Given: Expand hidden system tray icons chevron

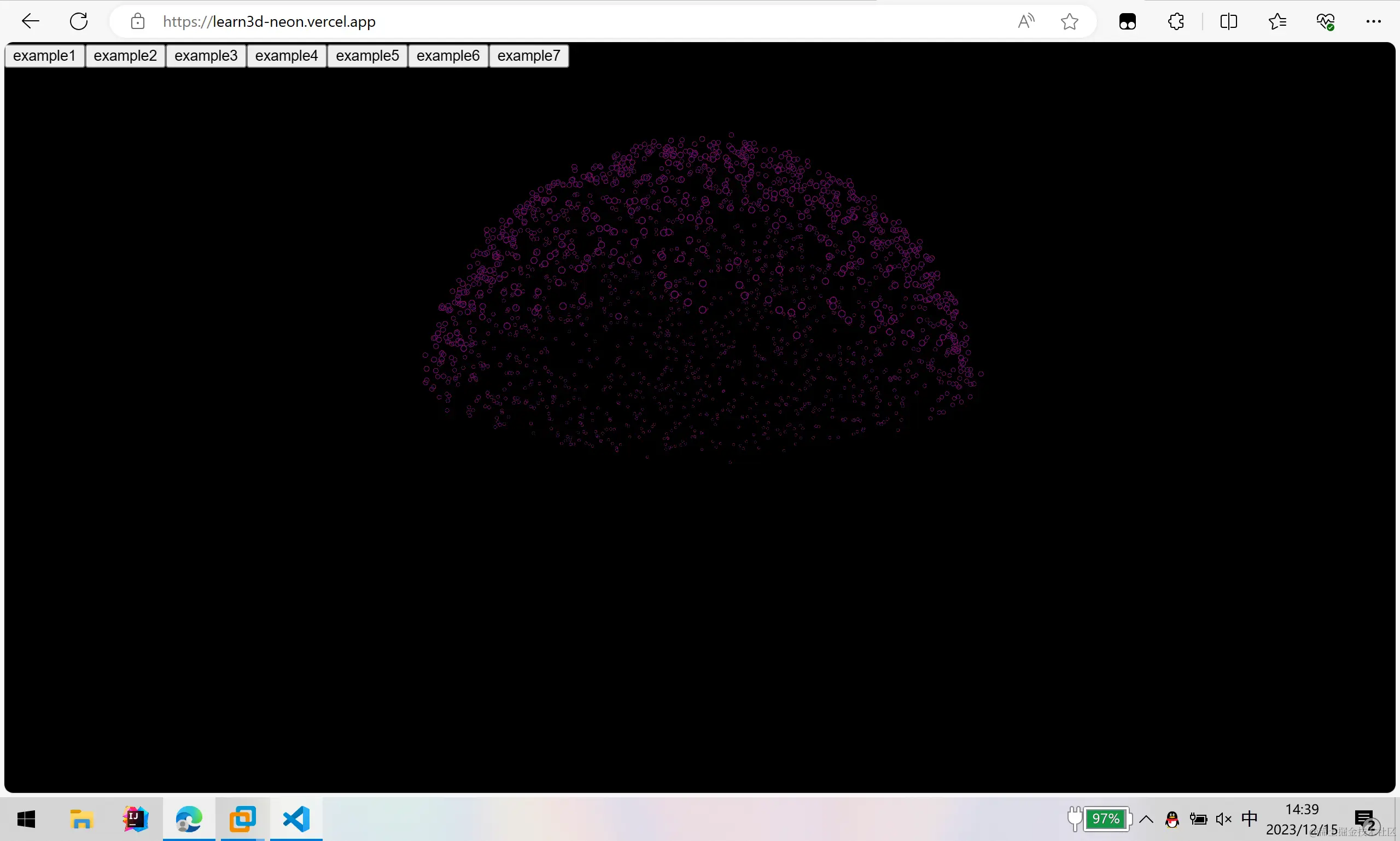Looking at the screenshot, I should [1146, 819].
